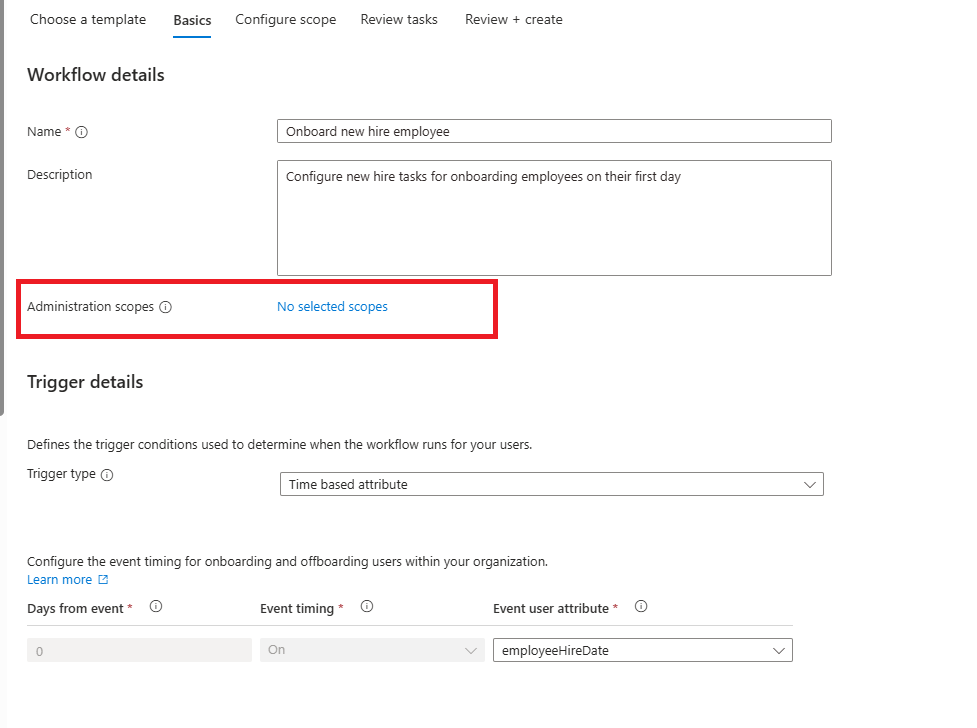Click the Trigger type info icon
Screen dimensions: 977x728
[x=107, y=475]
